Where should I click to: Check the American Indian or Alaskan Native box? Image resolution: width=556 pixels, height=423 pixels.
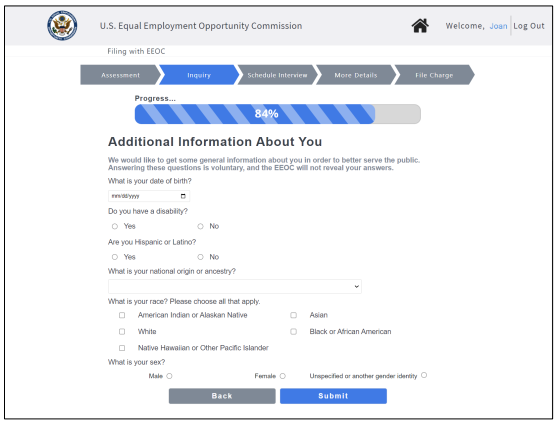122,315
